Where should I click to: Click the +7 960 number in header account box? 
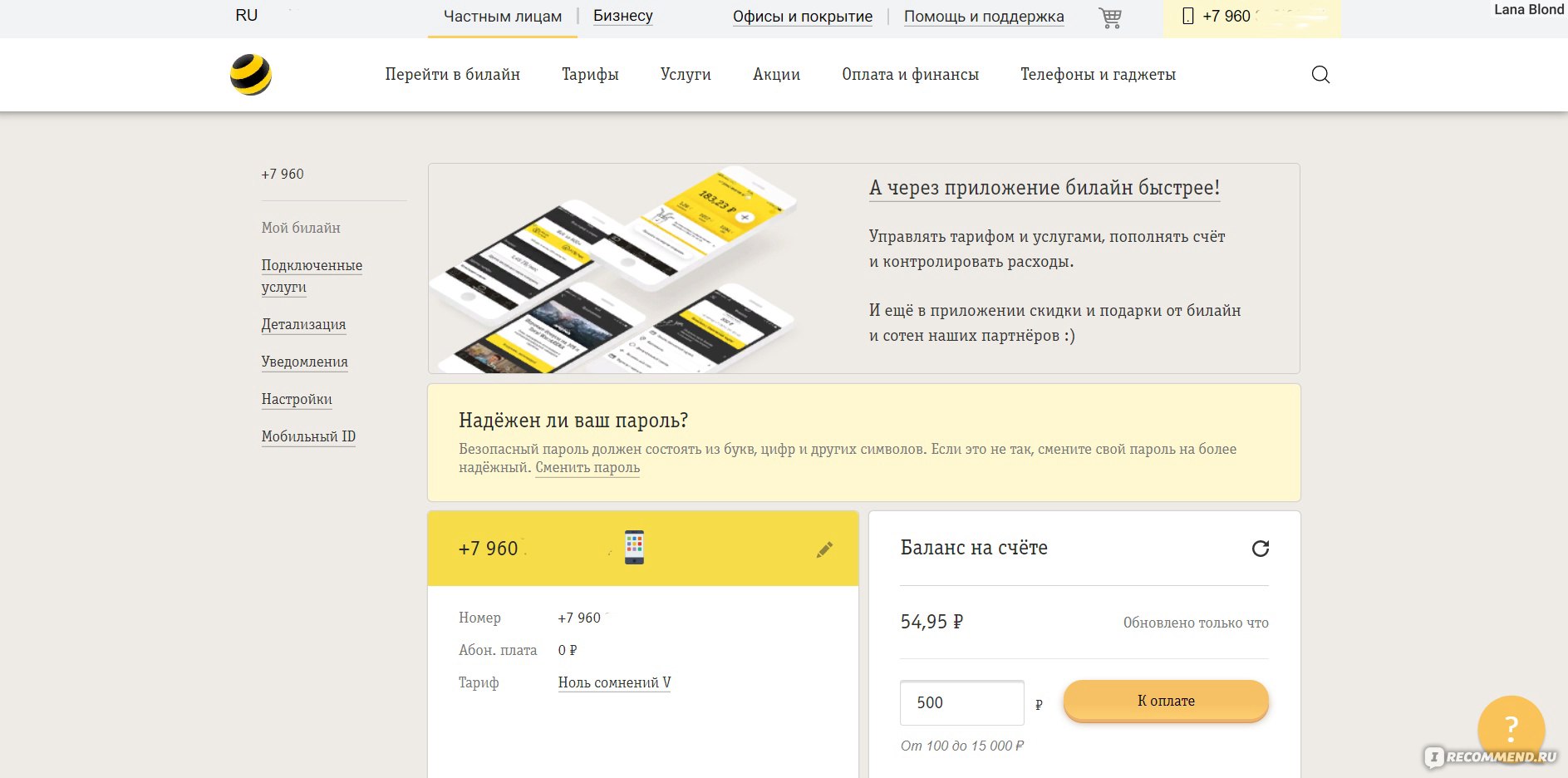point(1226,16)
